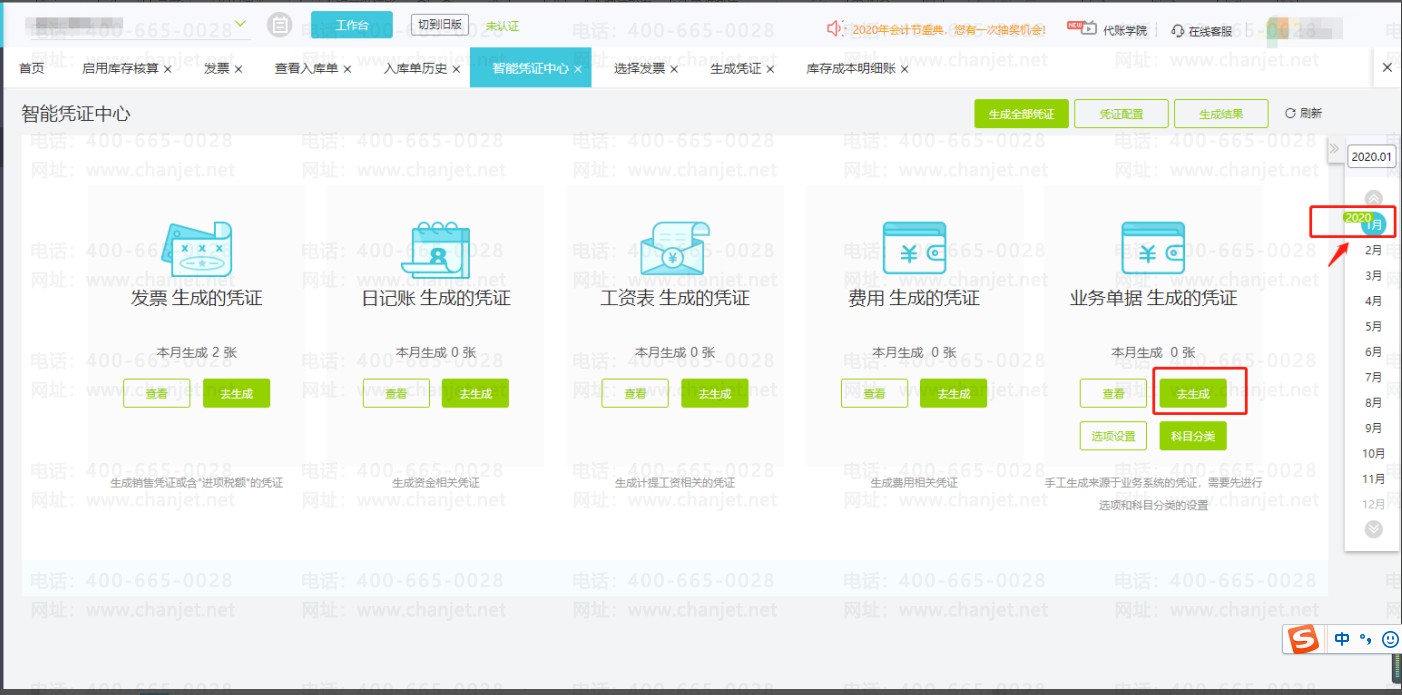The height and width of the screenshot is (695, 1402).
Task: Collapse the month sidebar panel
Action: tap(1333, 150)
